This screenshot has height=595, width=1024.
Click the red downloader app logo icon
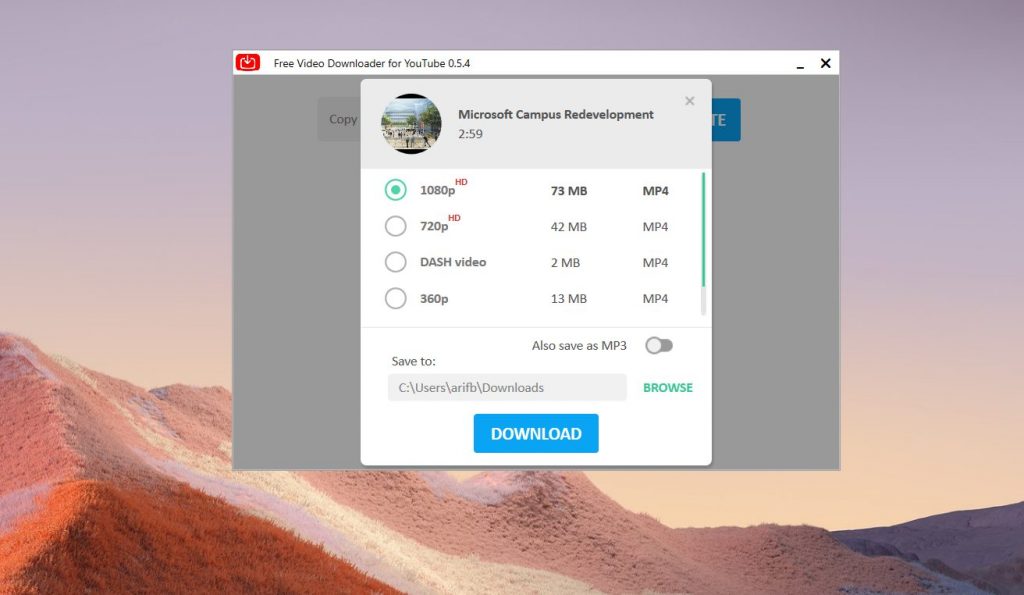click(248, 63)
